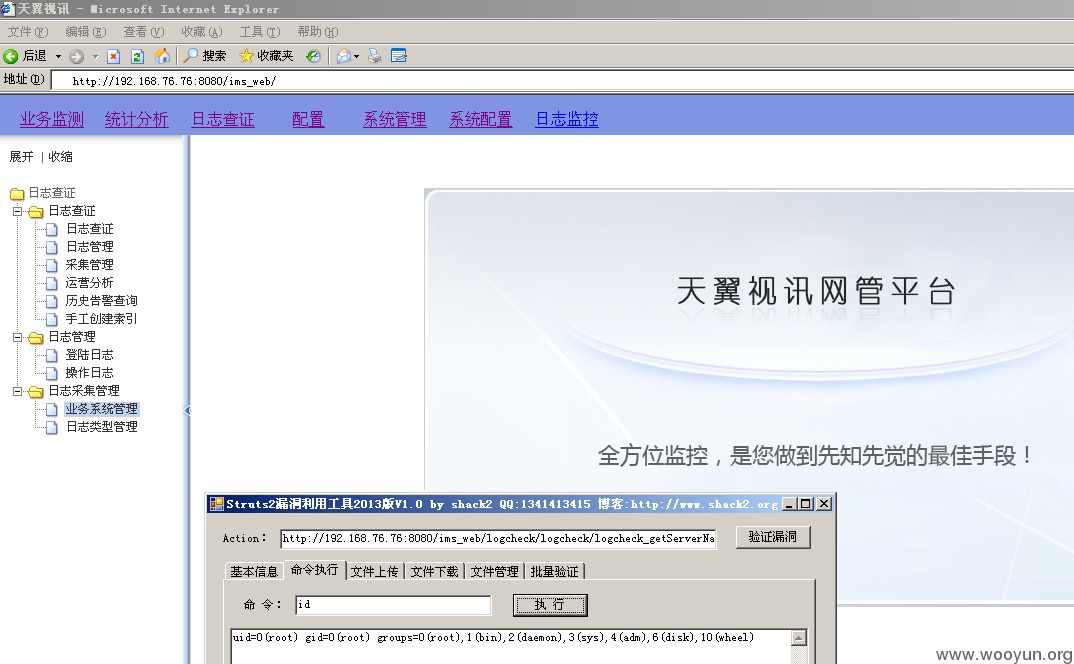This screenshot has height=664, width=1074.
Task: Click folder icon of 日志管理 node
Action: pos(36,337)
